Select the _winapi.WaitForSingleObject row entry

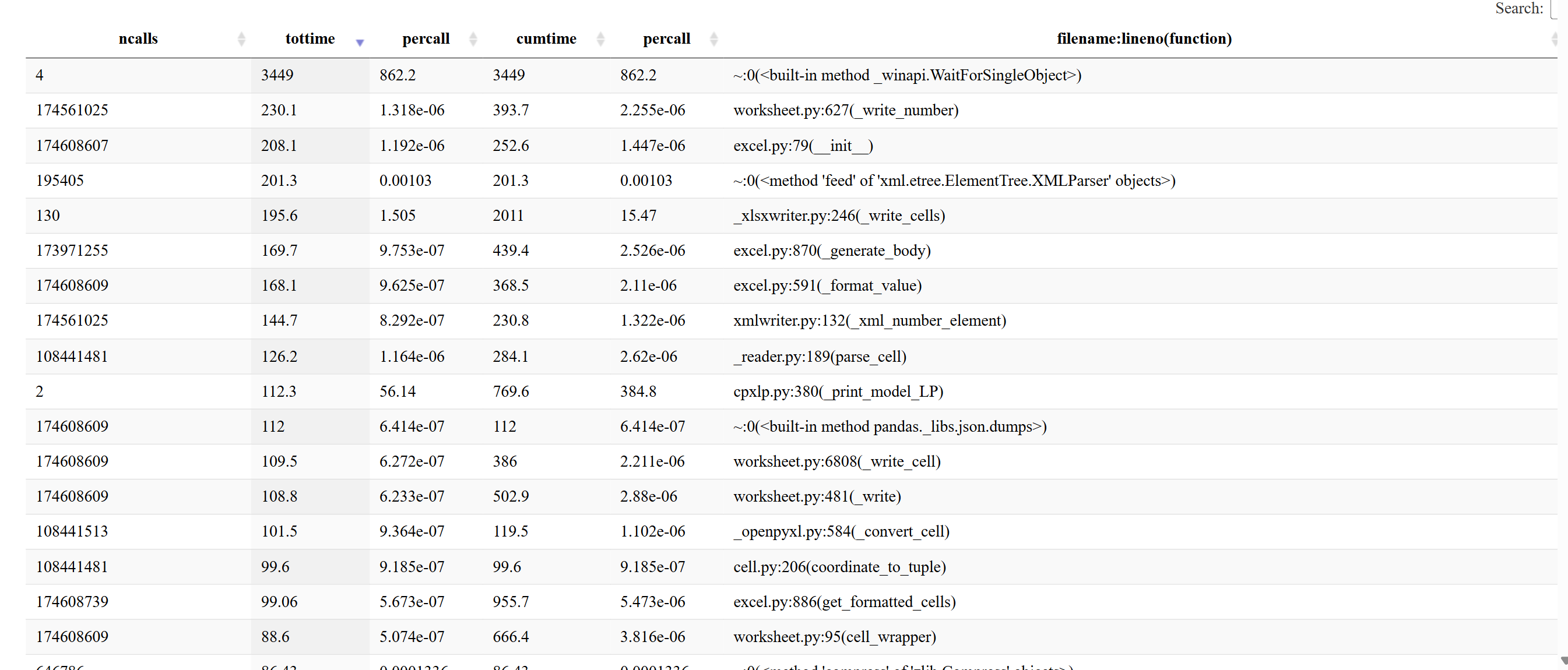907,76
